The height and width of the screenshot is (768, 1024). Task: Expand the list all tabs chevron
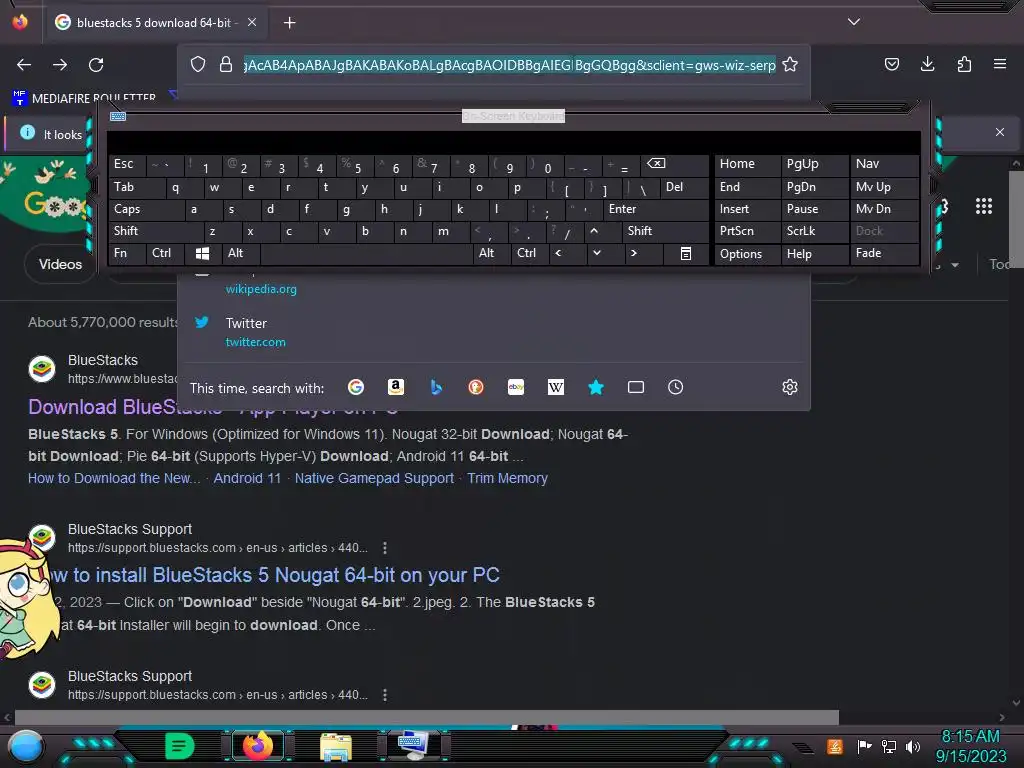point(854,22)
